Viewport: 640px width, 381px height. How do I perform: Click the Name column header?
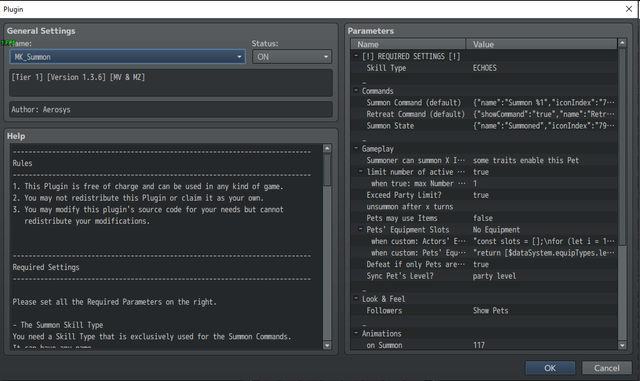(408, 44)
